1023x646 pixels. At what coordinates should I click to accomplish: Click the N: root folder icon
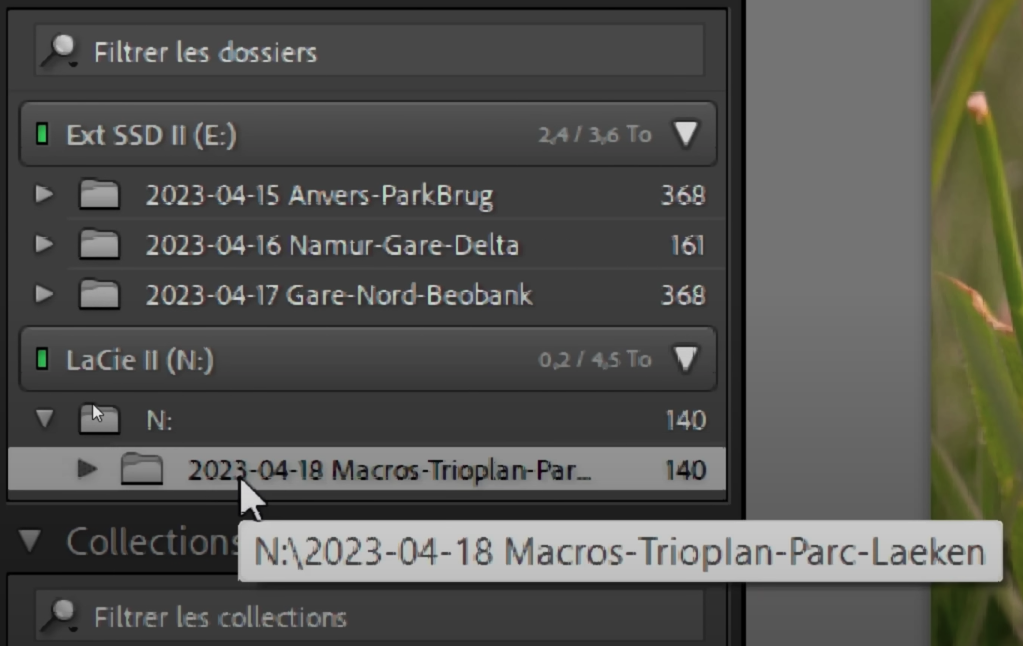[x=99, y=420]
